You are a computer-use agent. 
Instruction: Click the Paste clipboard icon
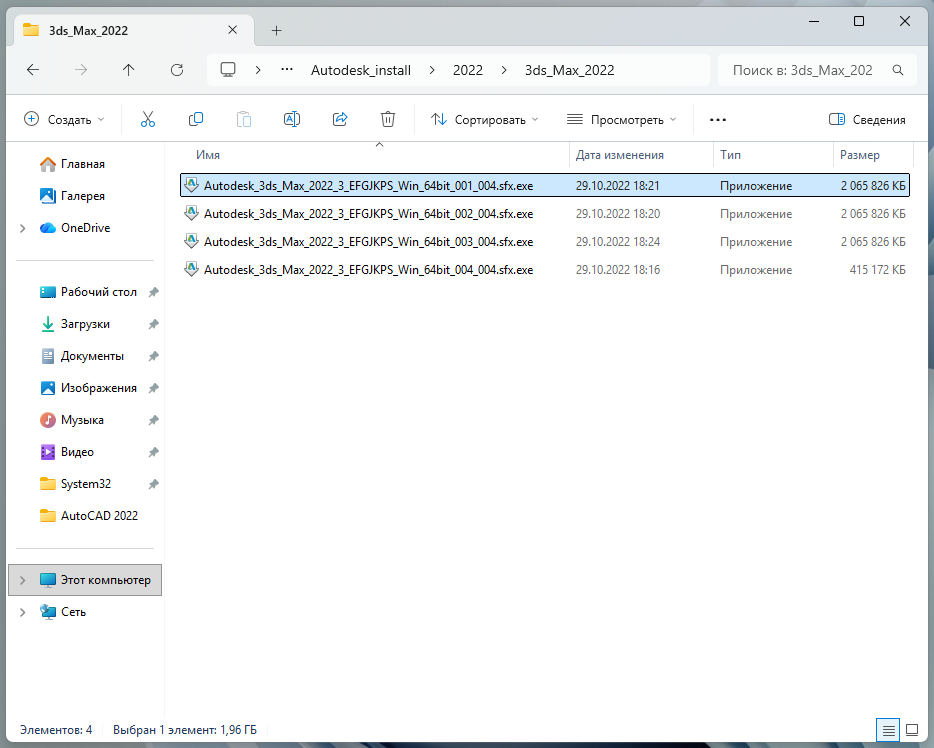pos(244,120)
